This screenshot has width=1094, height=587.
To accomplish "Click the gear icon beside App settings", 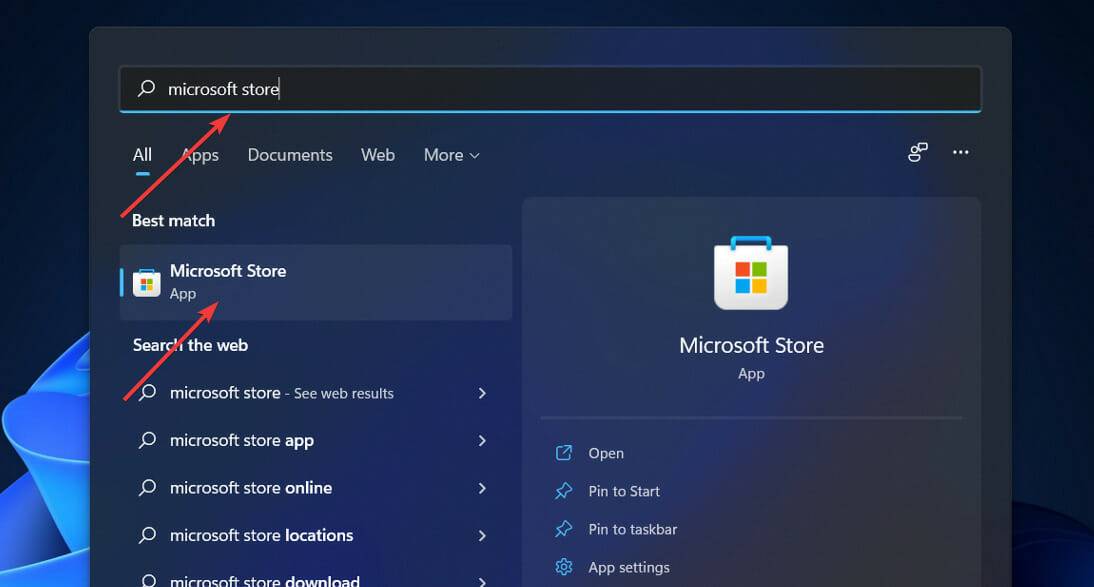I will coord(564,567).
